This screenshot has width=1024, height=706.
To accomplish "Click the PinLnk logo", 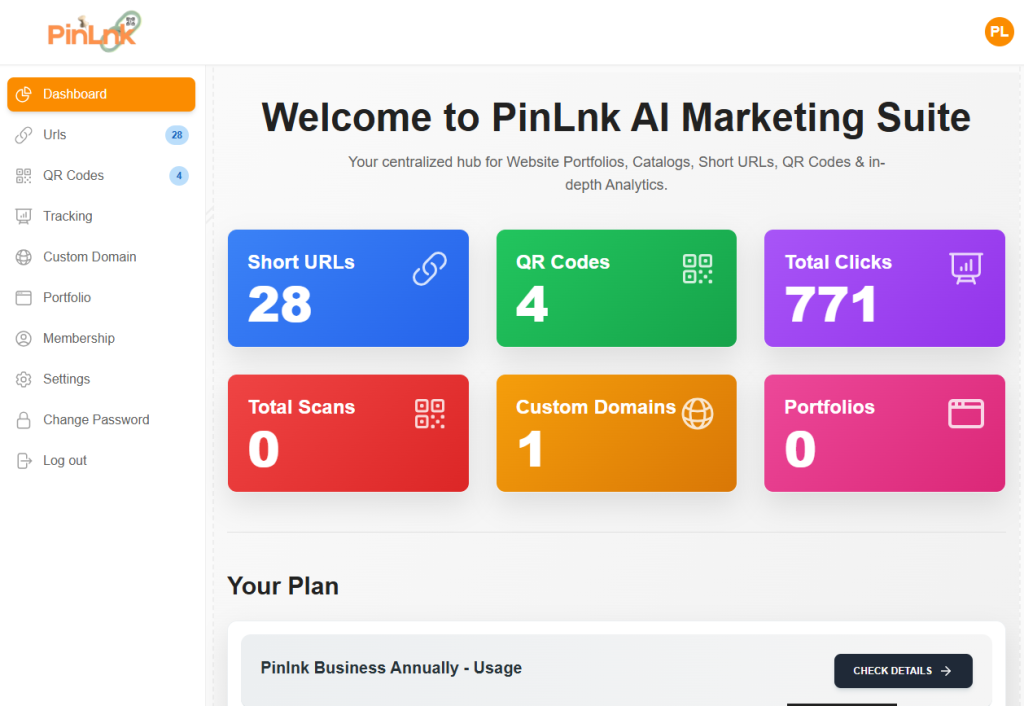I will pyautogui.click(x=94, y=31).
